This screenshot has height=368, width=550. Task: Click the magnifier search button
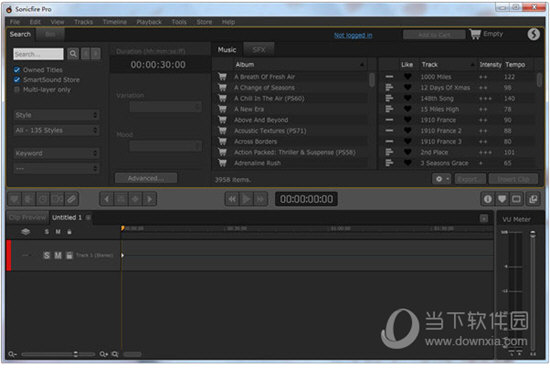click(x=73, y=54)
